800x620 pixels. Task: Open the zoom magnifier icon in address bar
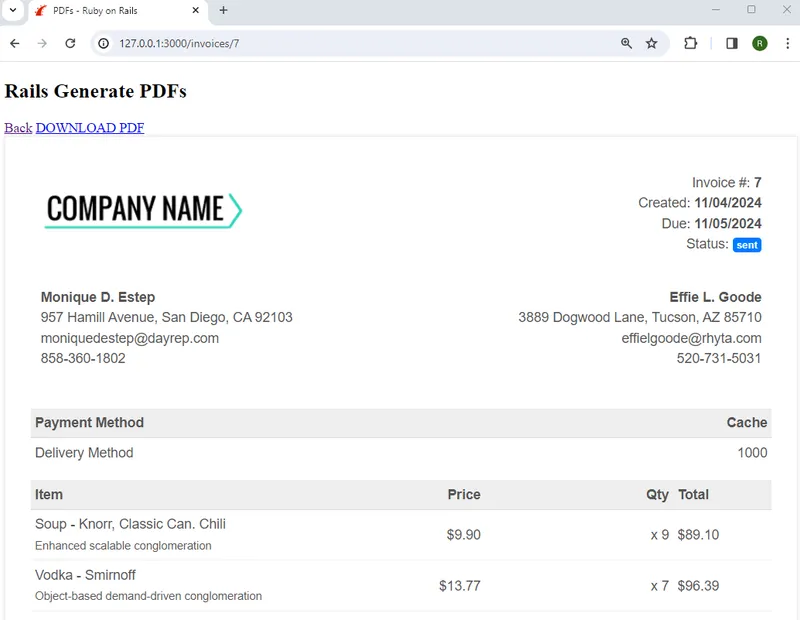click(627, 43)
